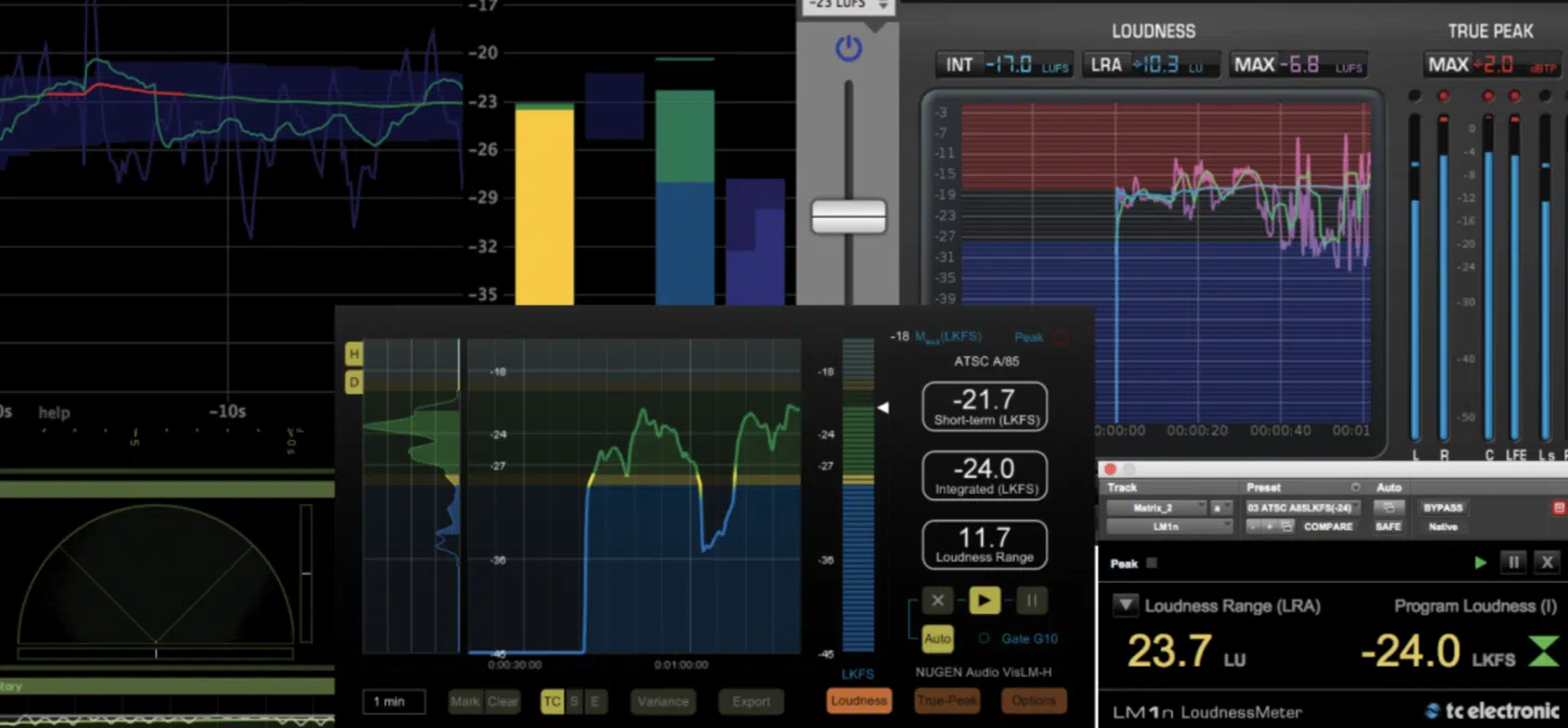Click the pause button in LM1n
Screen dimensions: 1568x728
pos(1513,562)
